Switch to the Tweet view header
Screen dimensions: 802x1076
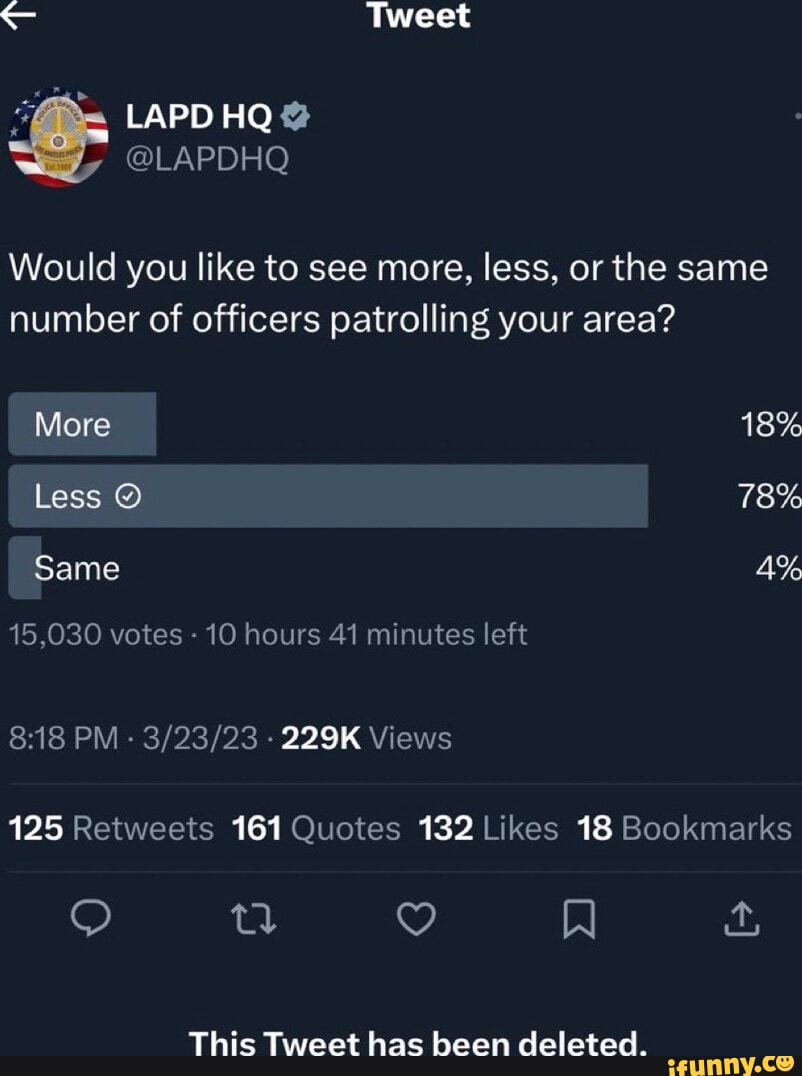point(418,15)
